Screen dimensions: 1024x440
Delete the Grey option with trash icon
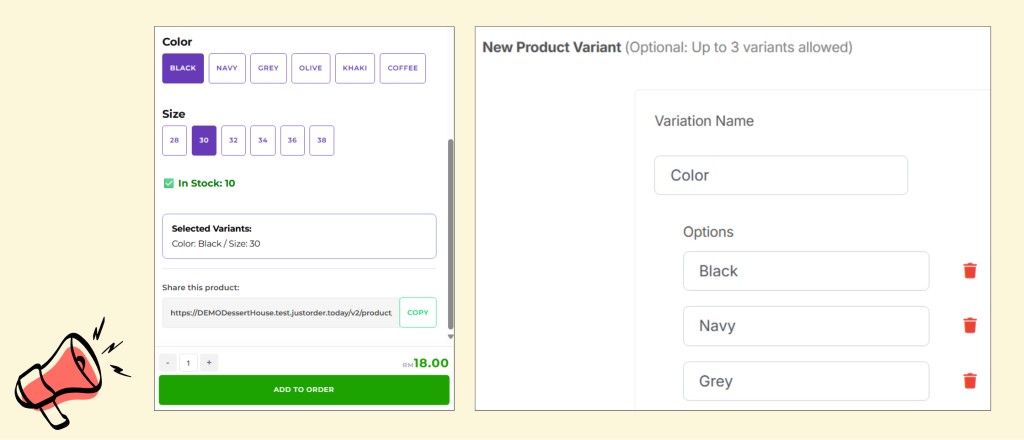pos(969,381)
